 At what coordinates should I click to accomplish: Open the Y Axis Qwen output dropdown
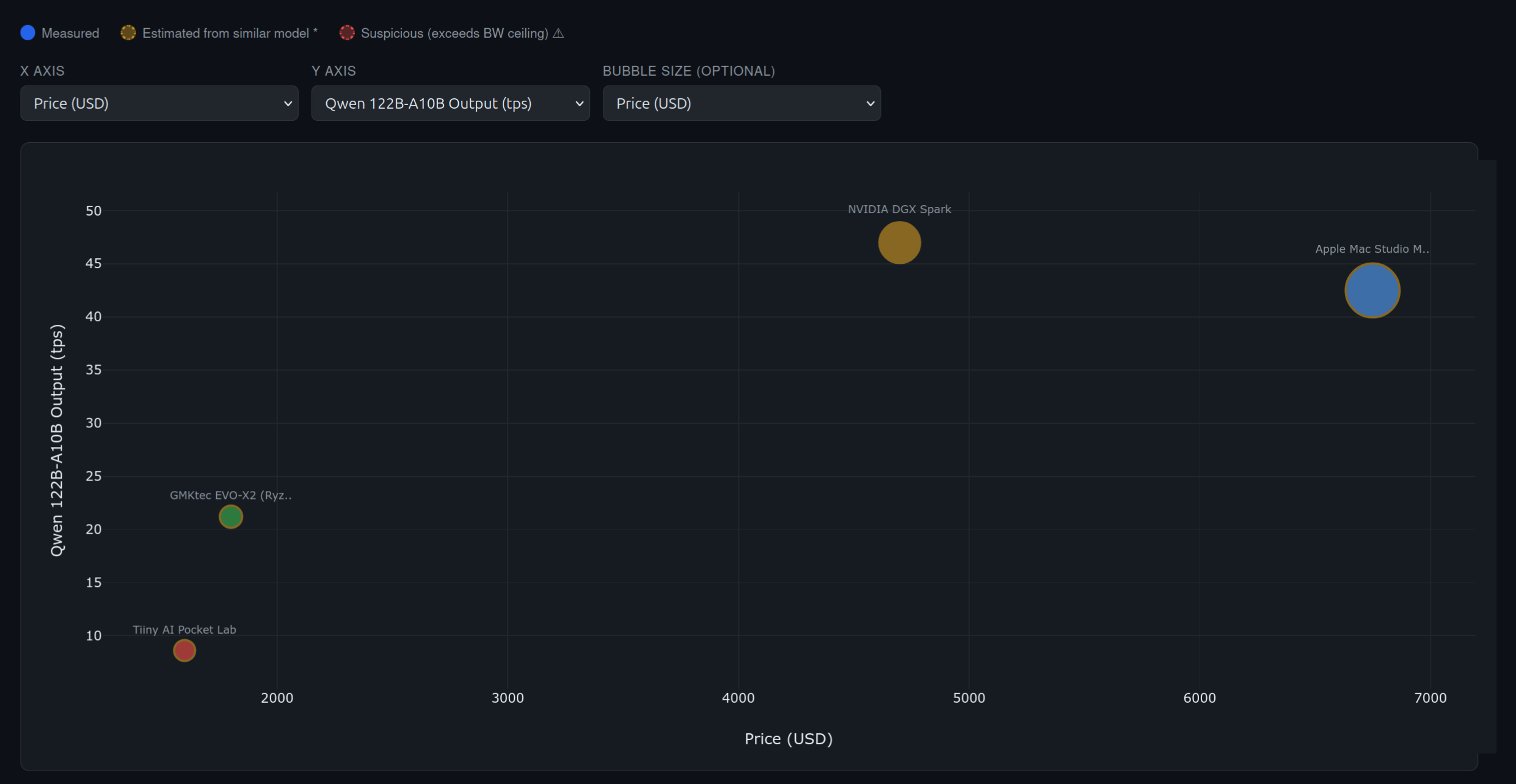(x=450, y=103)
